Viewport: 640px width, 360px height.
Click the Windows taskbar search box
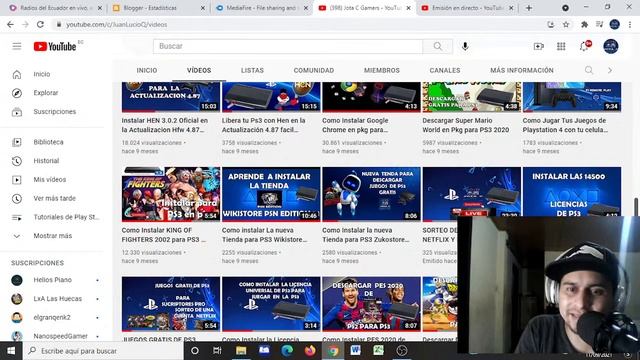(x=104, y=351)
